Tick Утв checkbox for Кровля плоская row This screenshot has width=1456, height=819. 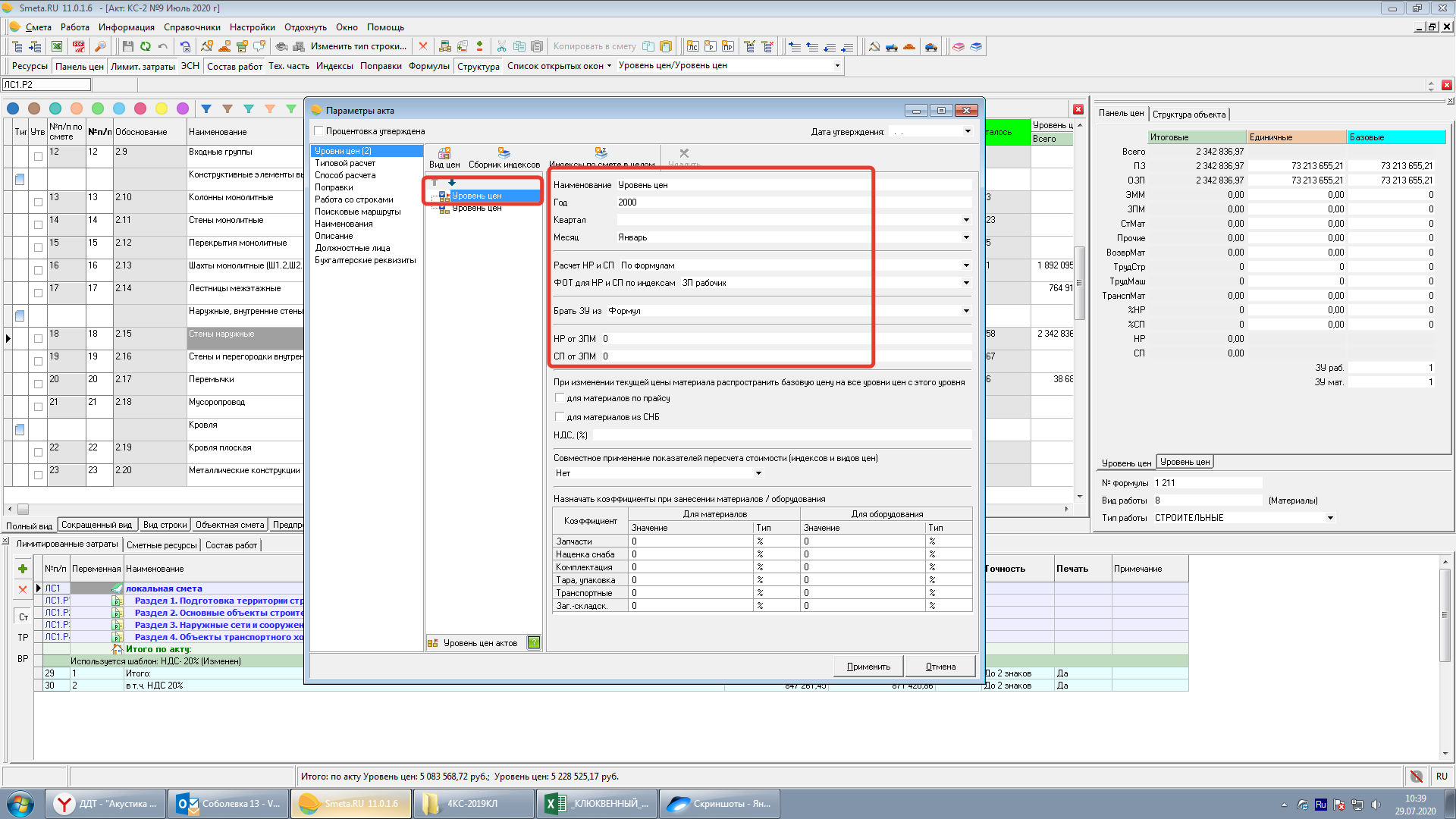click(38, 452)
